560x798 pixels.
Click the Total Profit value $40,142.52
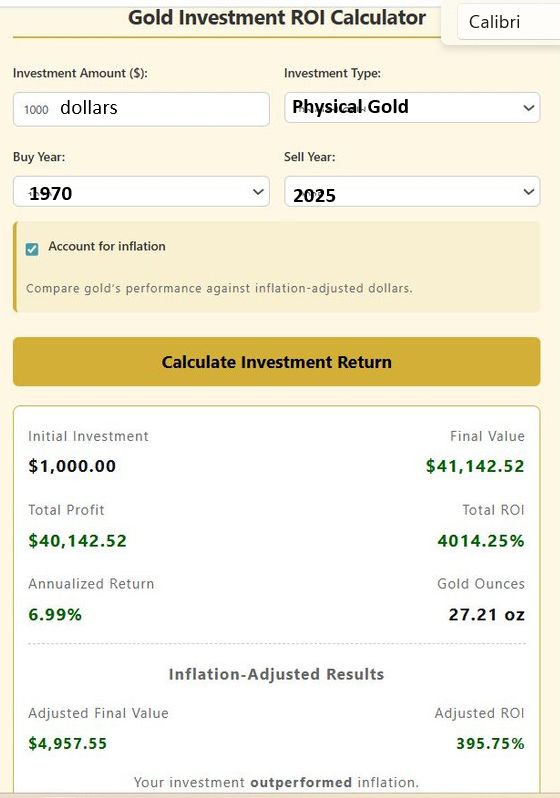(x=77, y=540)
